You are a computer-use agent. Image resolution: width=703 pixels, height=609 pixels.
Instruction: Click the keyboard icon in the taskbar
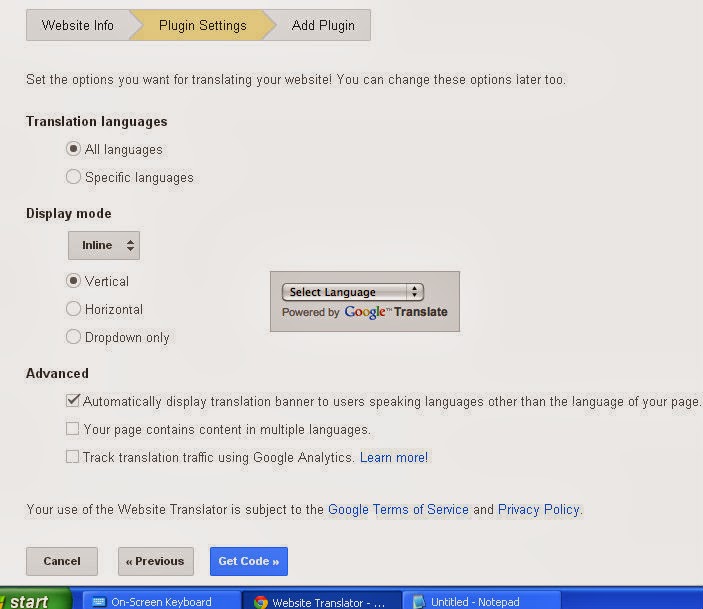99,602
